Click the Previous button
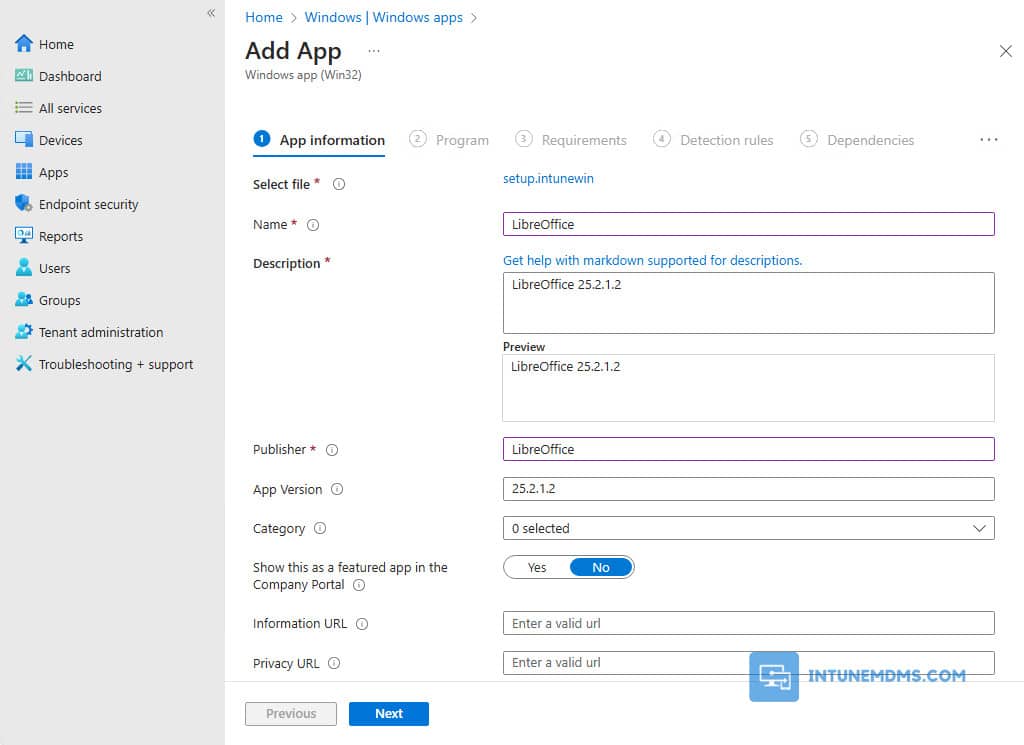Image resolution: width=1024 pixels, height=745 pixels. click(x=291, y=714)
